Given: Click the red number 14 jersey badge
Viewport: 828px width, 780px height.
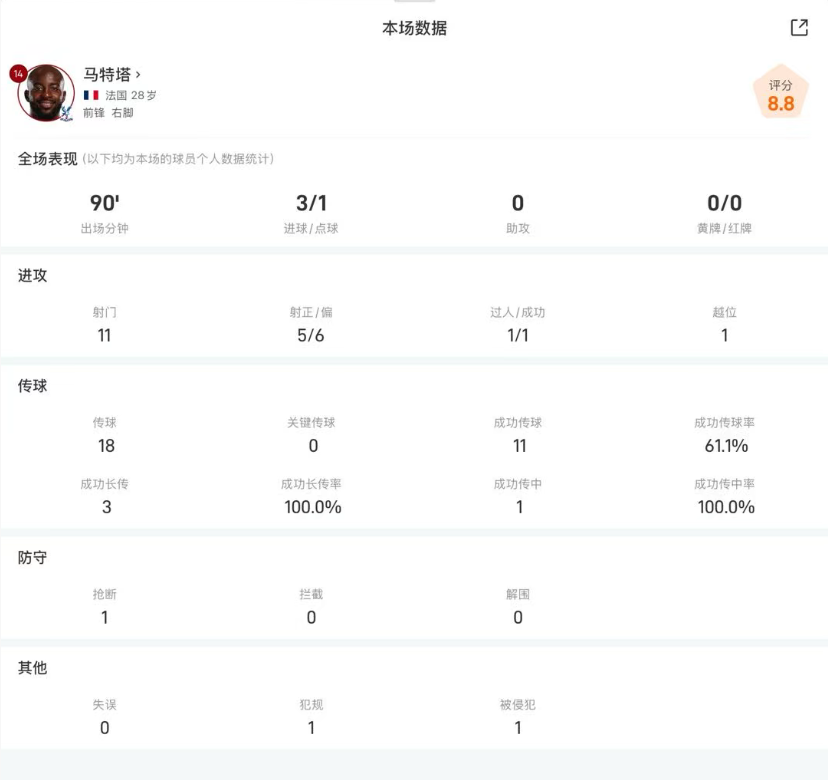Looking at the screenshot, I should pos(18,74).
